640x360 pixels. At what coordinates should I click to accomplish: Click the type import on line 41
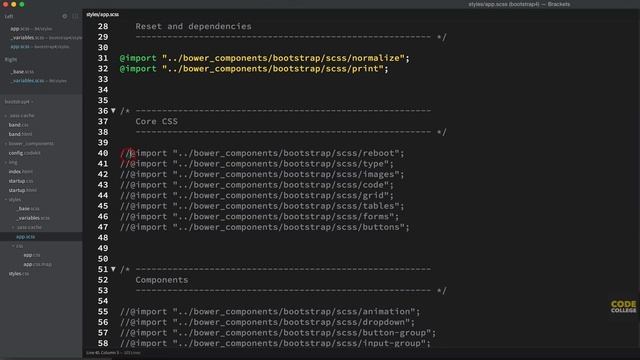[257, 164]
